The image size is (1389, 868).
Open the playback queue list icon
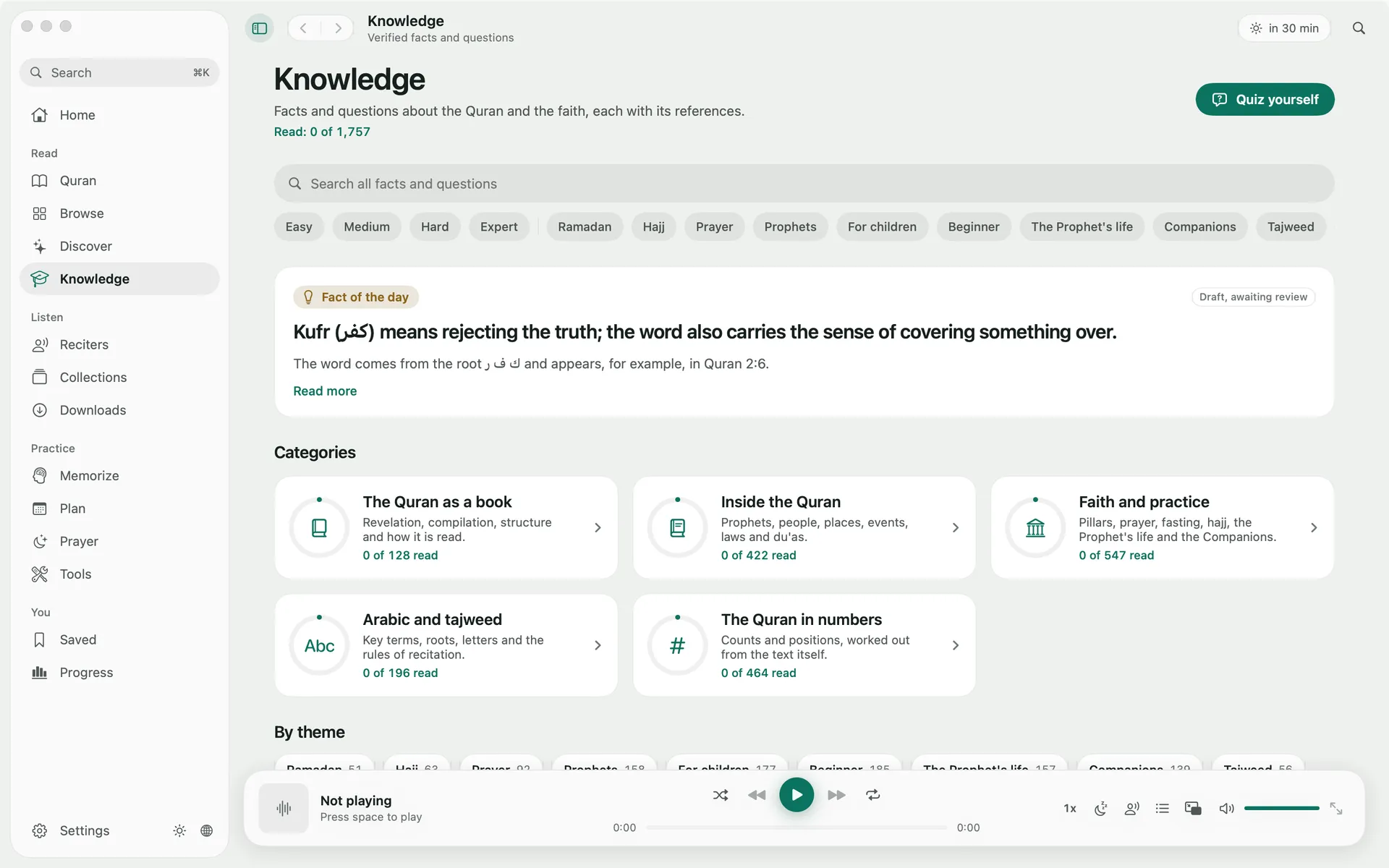coord(1163,809)
